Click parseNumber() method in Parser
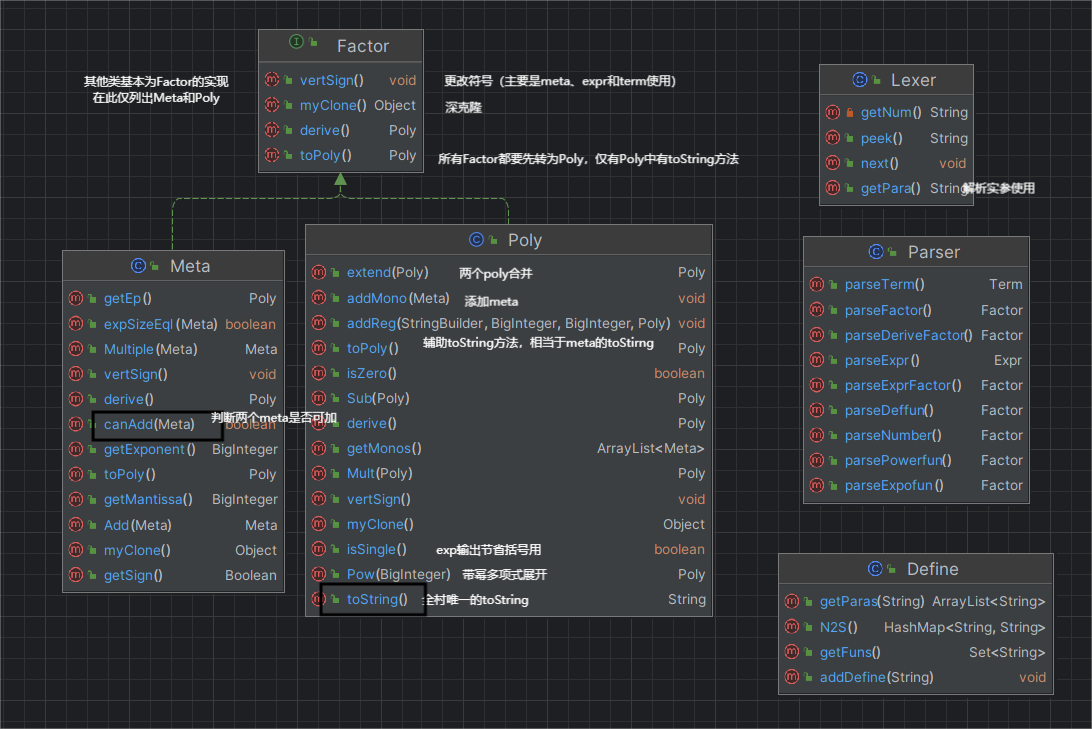 (x=893, y=435)
